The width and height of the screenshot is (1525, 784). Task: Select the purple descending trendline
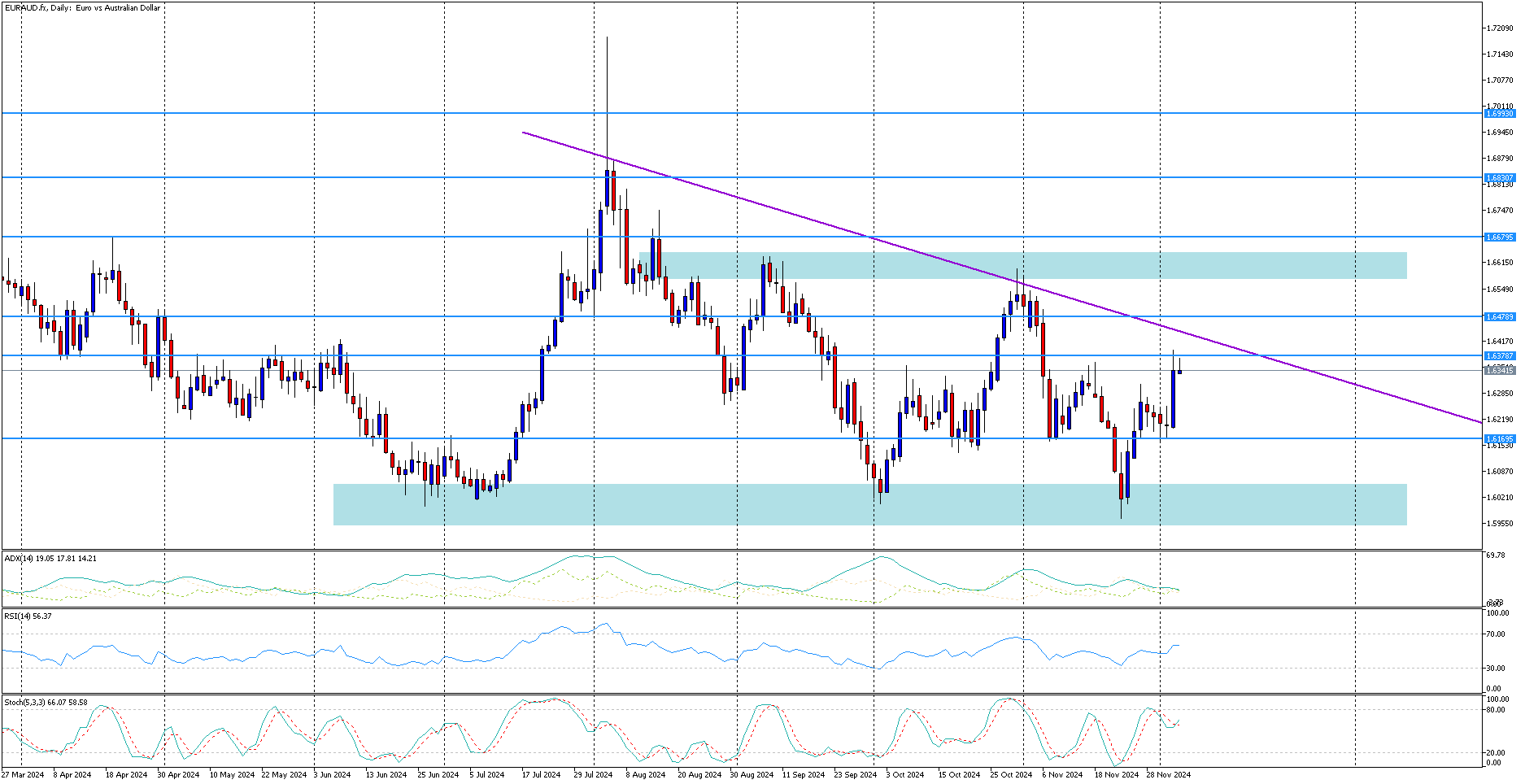coord(1000,277)
